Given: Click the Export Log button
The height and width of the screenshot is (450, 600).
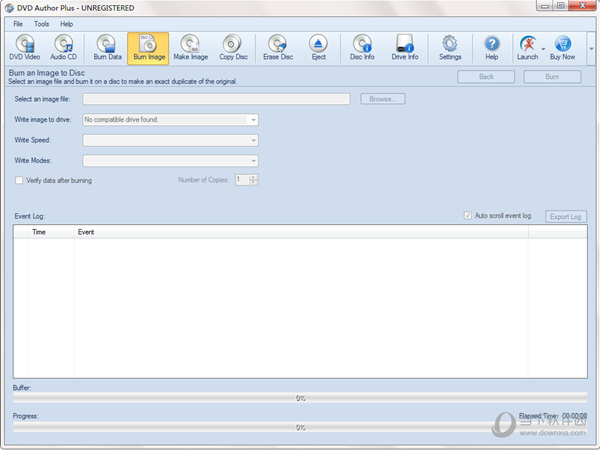Looking at the screenshot, I should pos(566,217).
